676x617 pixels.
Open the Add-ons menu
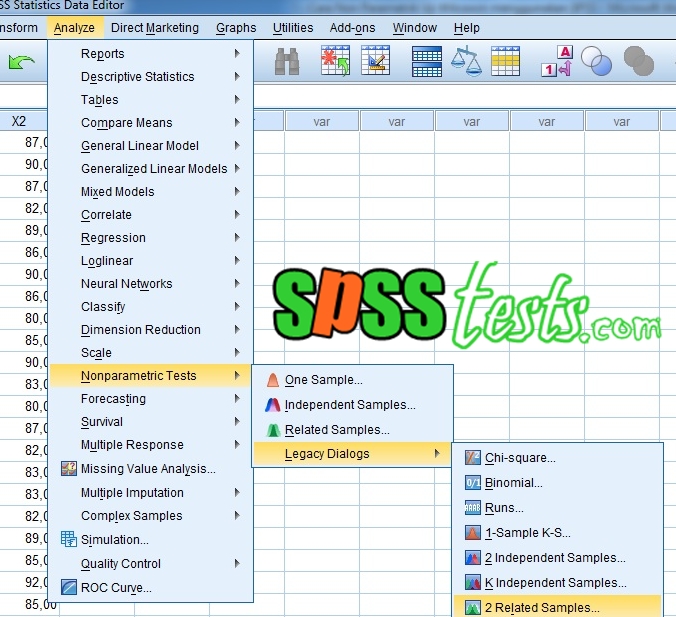353,28
